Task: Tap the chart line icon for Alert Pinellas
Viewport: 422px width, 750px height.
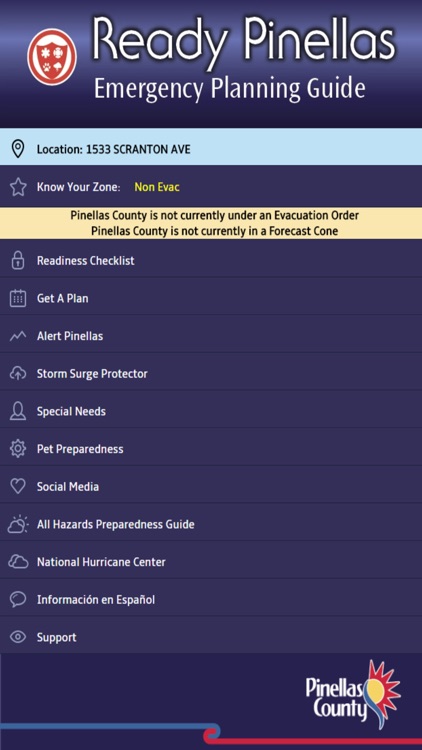Action: 18,336
